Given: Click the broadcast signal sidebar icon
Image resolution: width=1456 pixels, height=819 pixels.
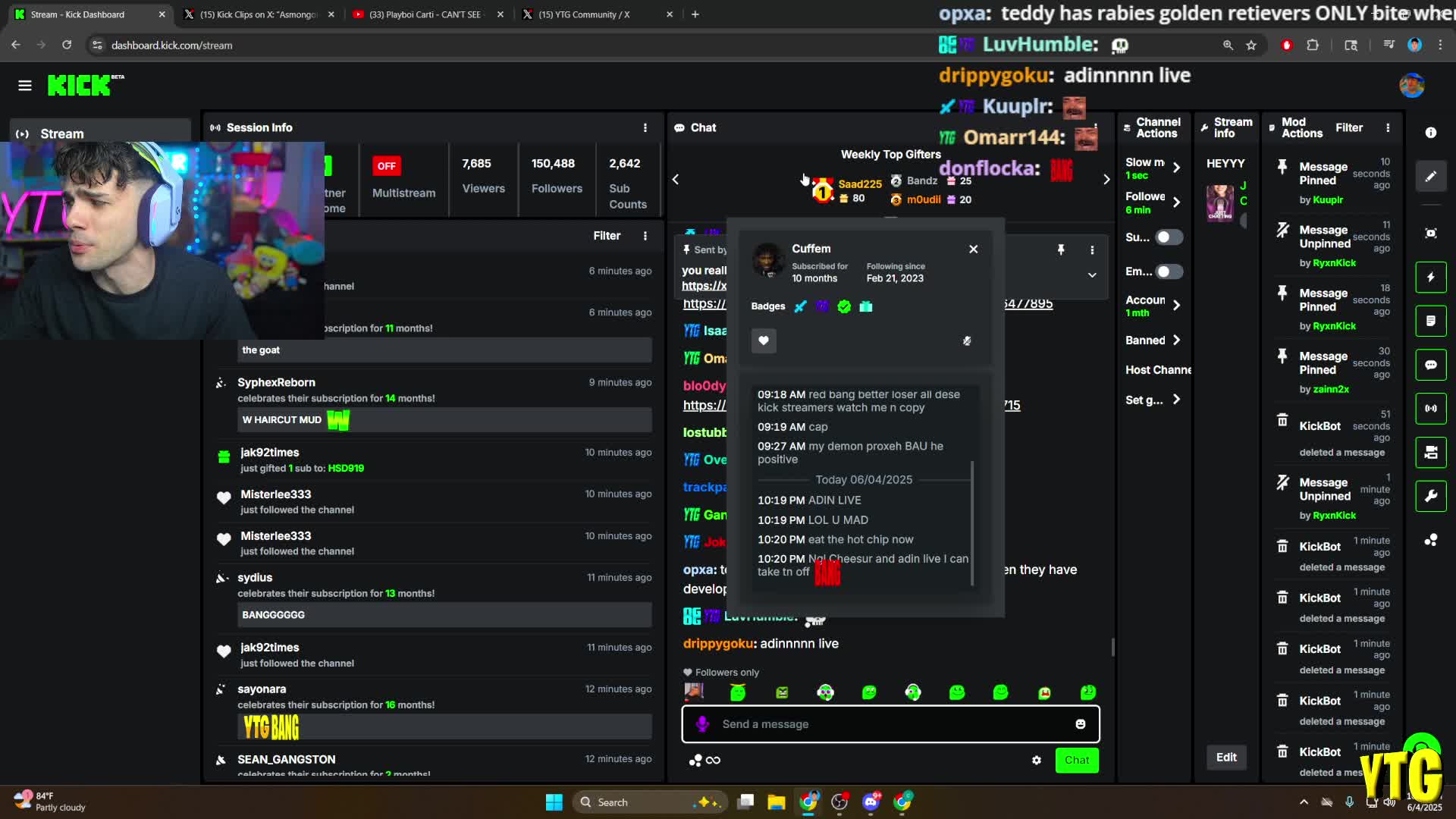Looking at the screenshot, I should tap(1431, 409).
